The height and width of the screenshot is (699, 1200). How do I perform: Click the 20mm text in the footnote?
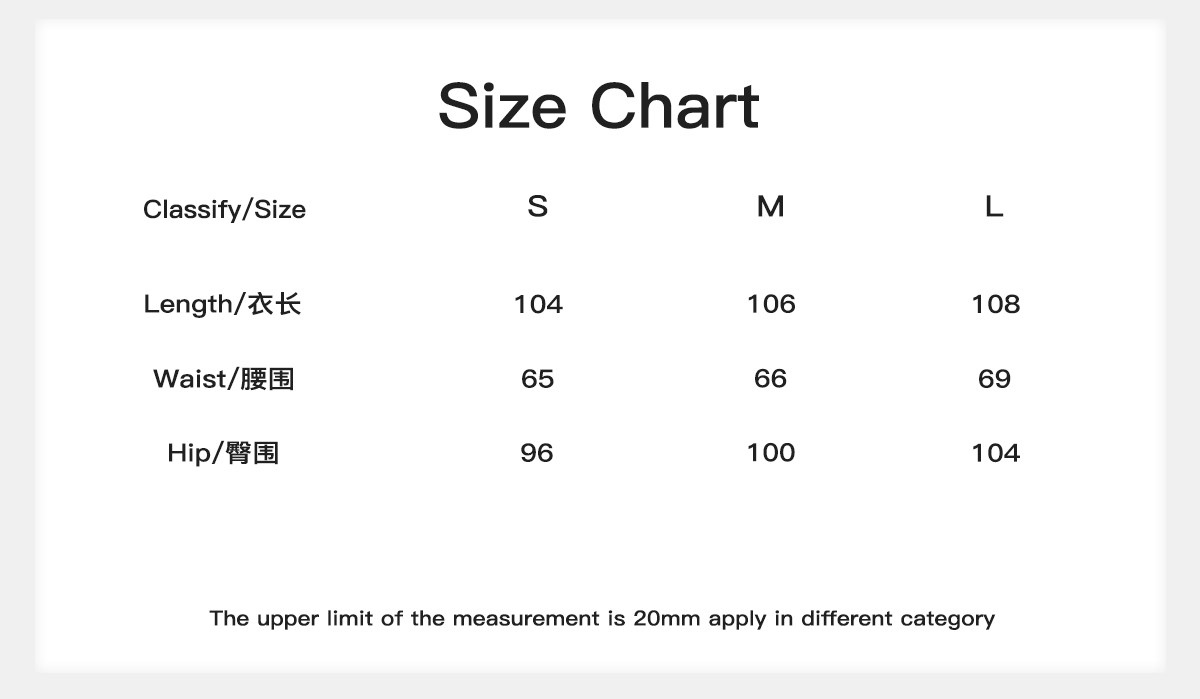pos(666,618)
